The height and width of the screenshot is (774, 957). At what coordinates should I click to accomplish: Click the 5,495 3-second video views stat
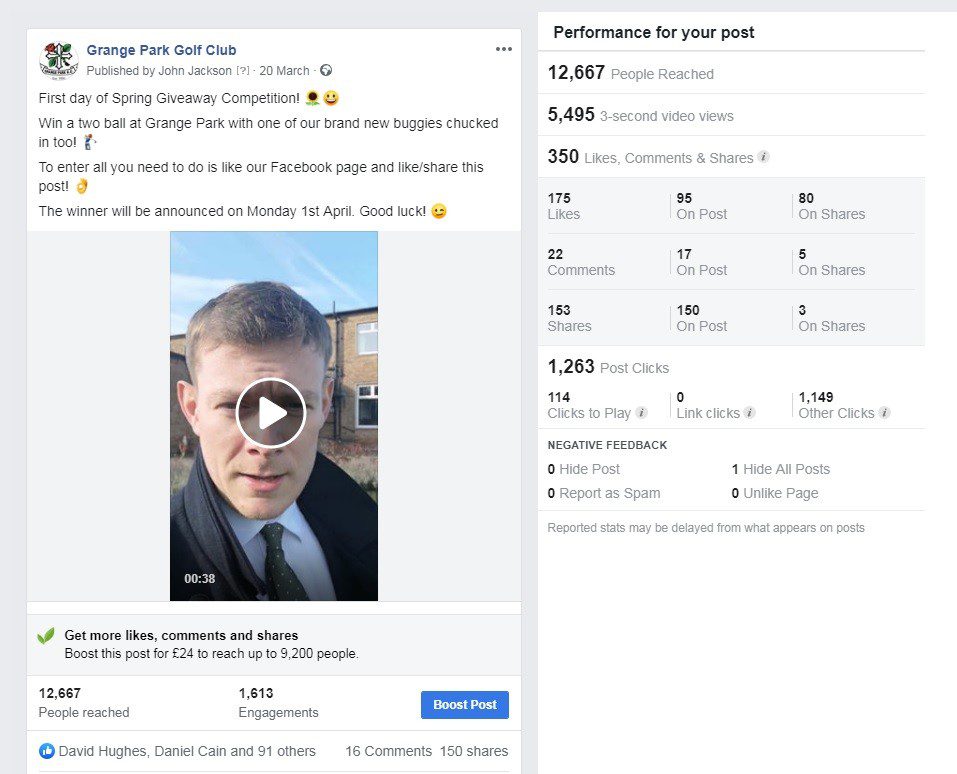tap(640, 115)
